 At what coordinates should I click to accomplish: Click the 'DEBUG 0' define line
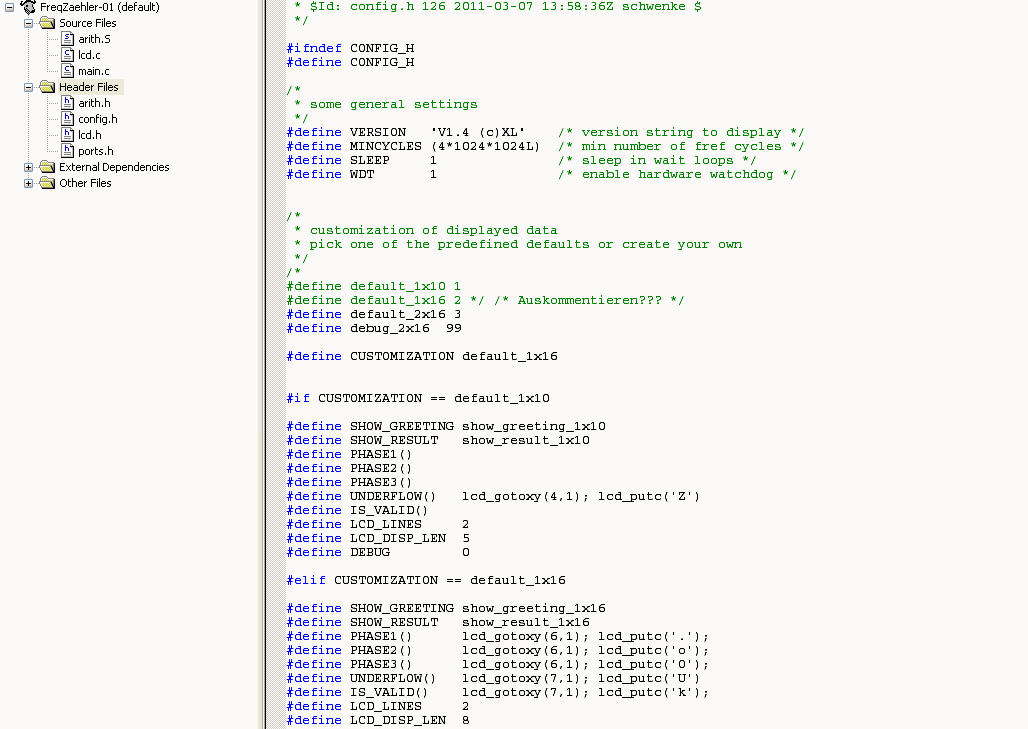378,552
